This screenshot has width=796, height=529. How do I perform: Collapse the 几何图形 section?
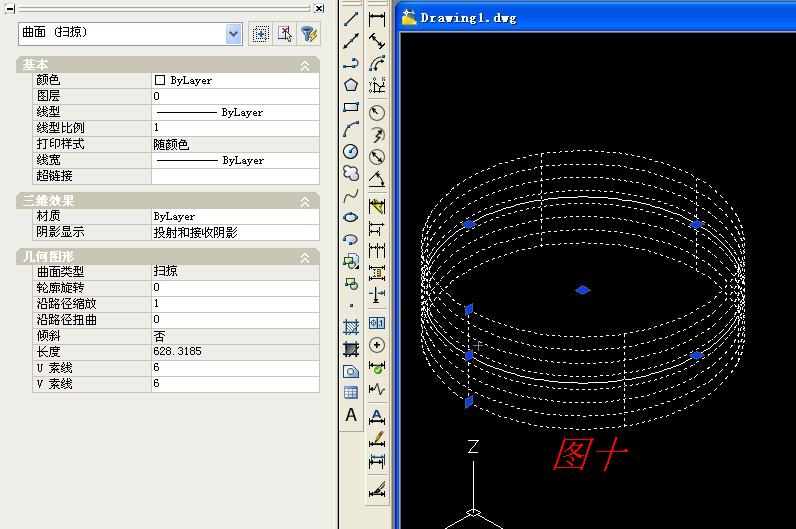pos(305,257)
